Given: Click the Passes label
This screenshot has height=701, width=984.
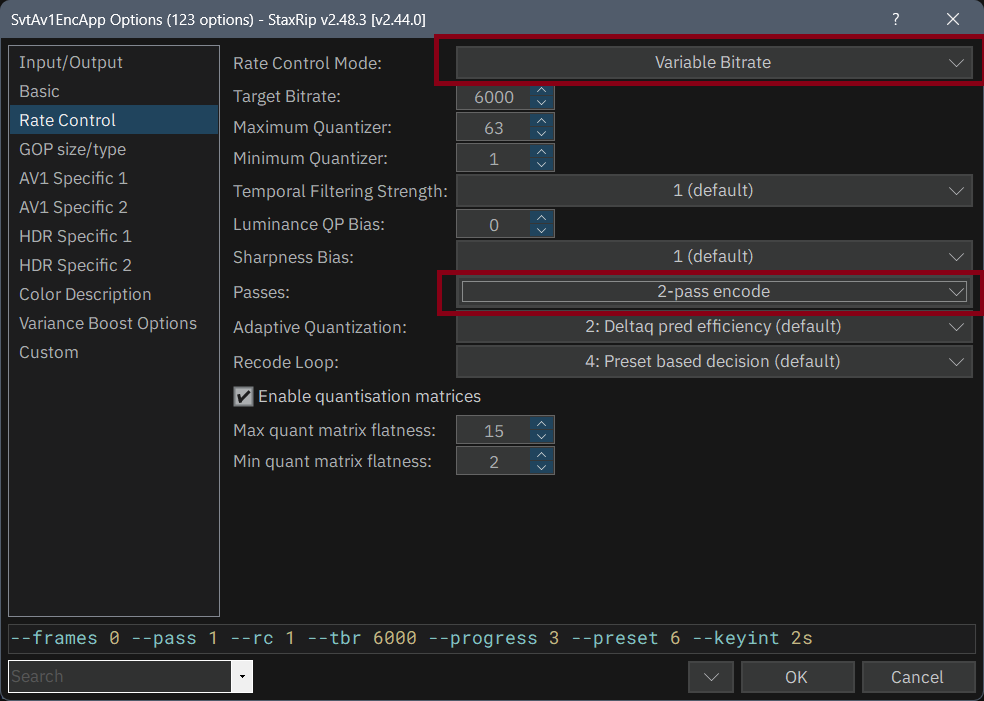Looking at the screenshot, I should [x=261, y=292].
